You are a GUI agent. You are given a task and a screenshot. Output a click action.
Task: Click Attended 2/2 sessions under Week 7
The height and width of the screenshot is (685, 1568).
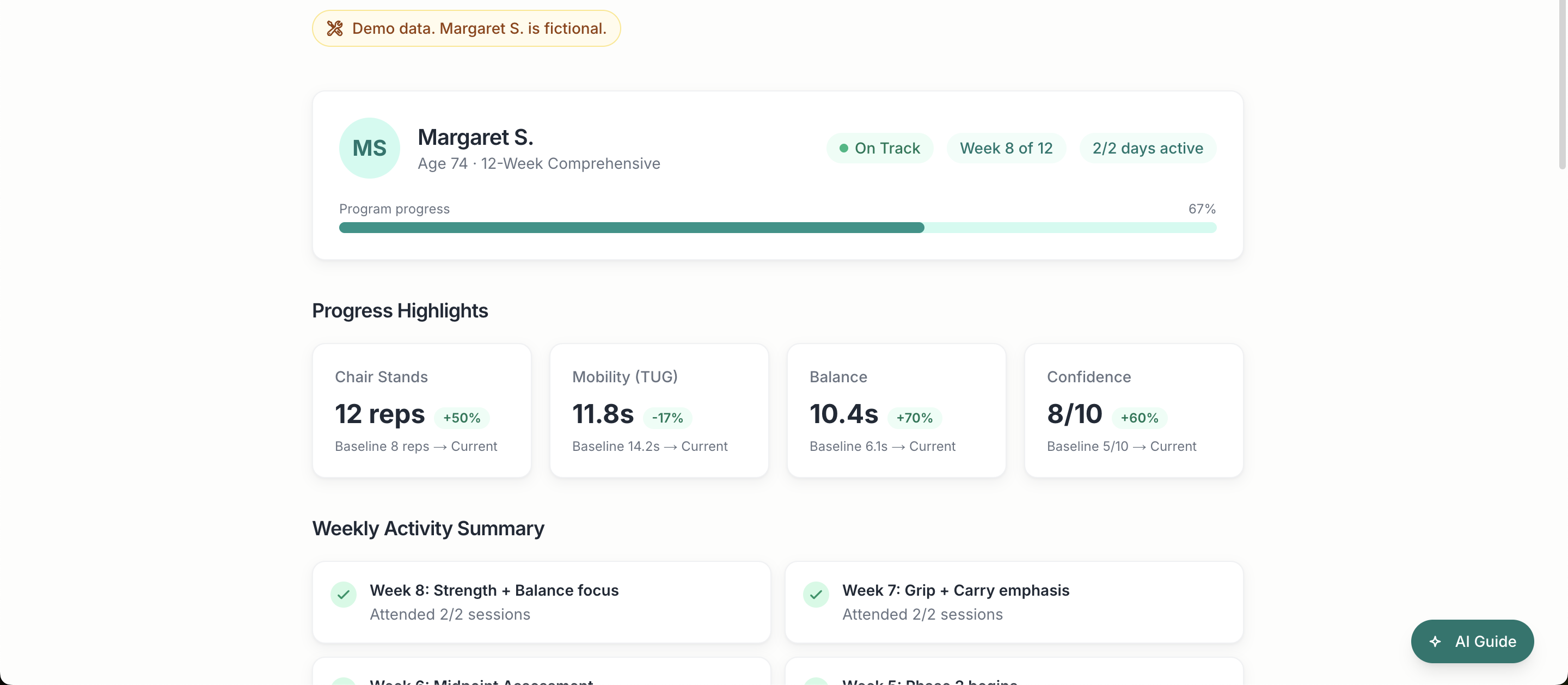(922, 614)
